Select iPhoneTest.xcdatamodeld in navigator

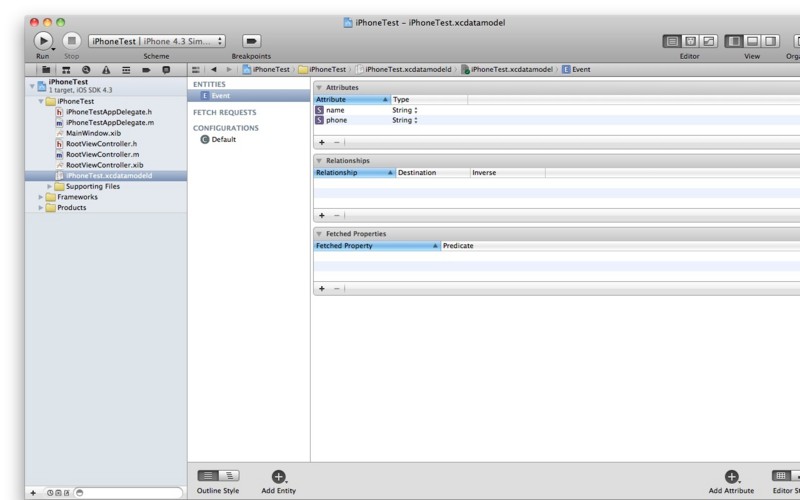(x=106, y=176)
